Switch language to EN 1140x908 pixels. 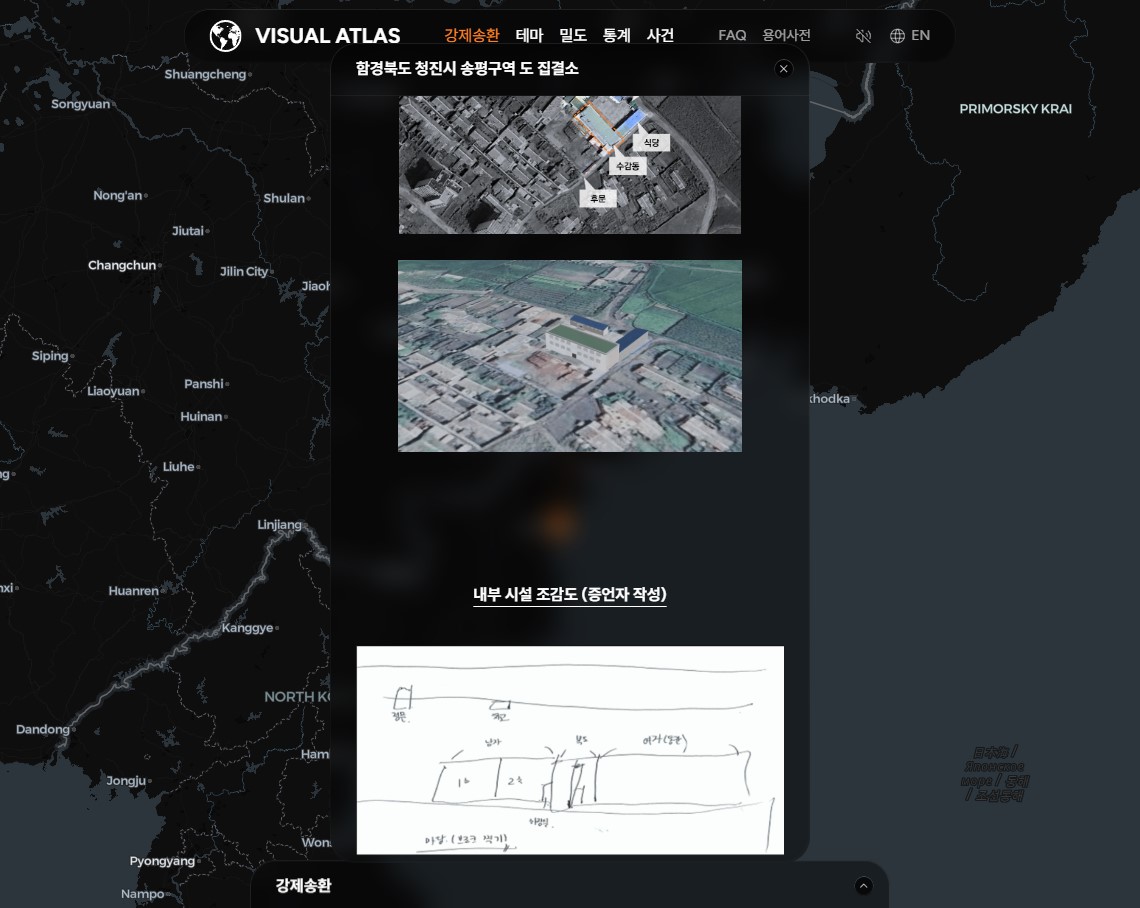tap(920, 35)
